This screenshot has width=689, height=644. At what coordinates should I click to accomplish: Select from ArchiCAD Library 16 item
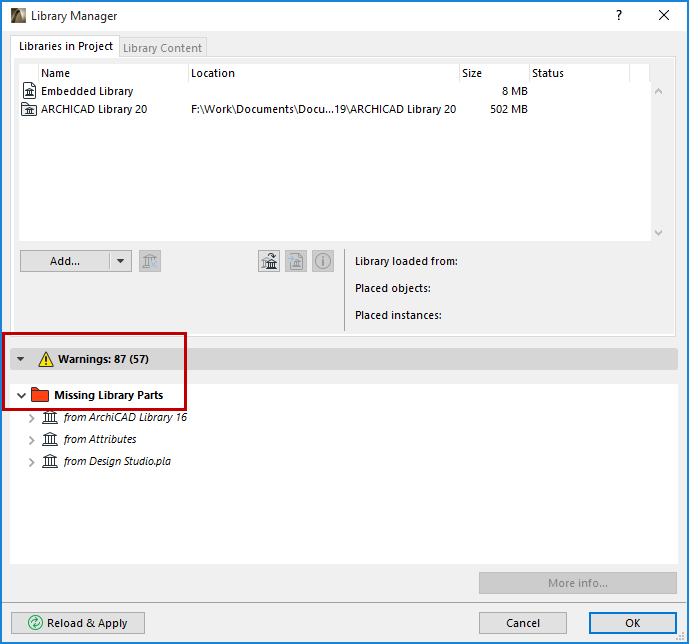tap(125, 417)
